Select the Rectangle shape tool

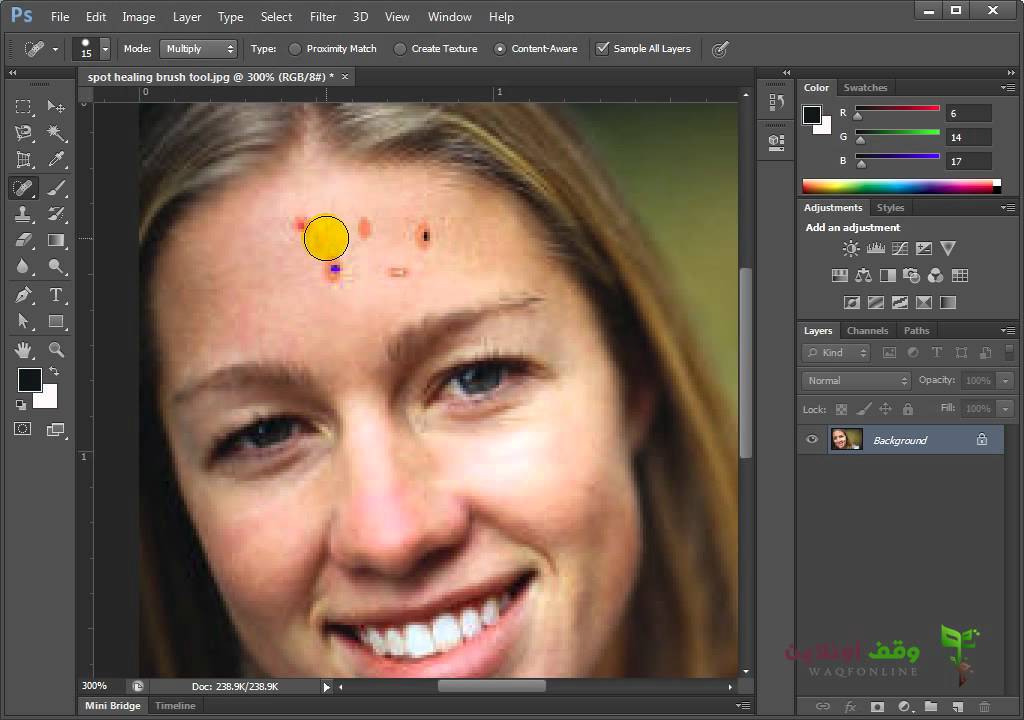pyautogui.click(x=56, y=321)
